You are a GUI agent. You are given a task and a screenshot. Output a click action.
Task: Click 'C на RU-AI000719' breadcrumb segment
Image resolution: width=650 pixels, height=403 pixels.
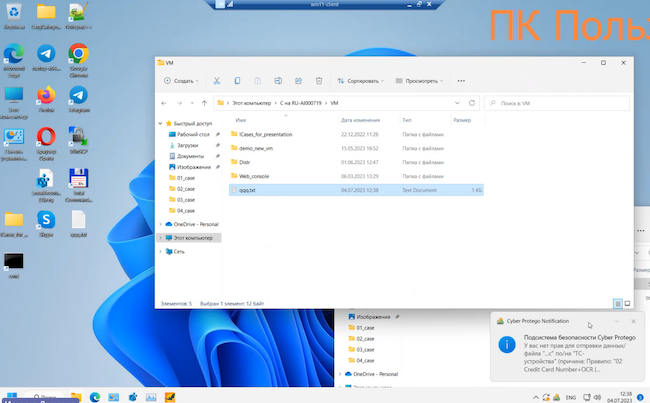[301, 103]
